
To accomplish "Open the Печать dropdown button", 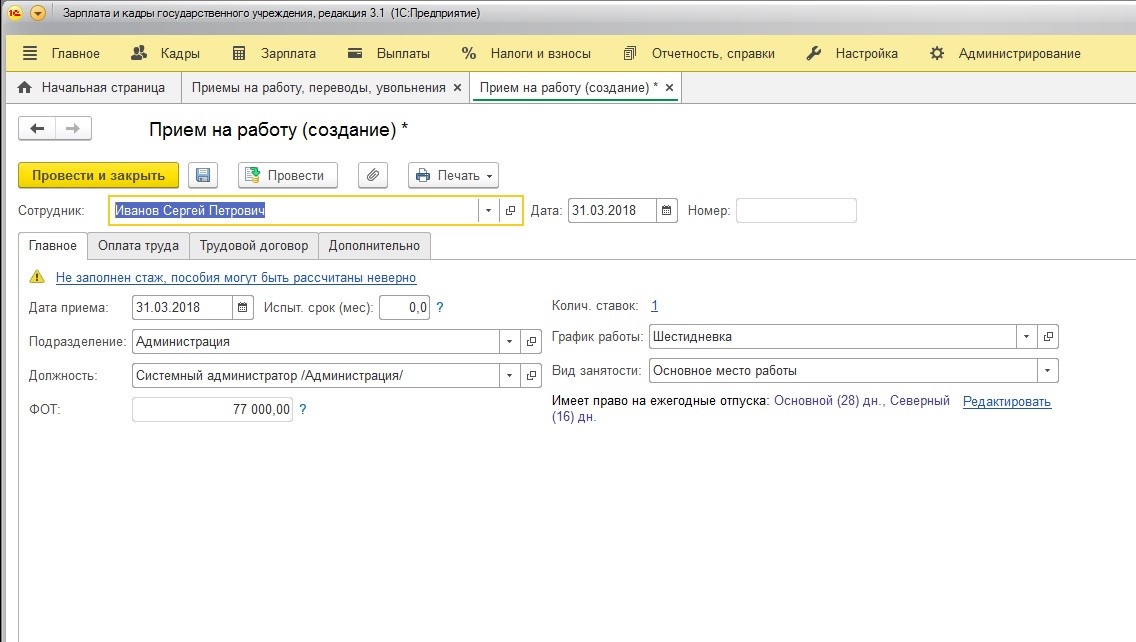I will [454, 175].
